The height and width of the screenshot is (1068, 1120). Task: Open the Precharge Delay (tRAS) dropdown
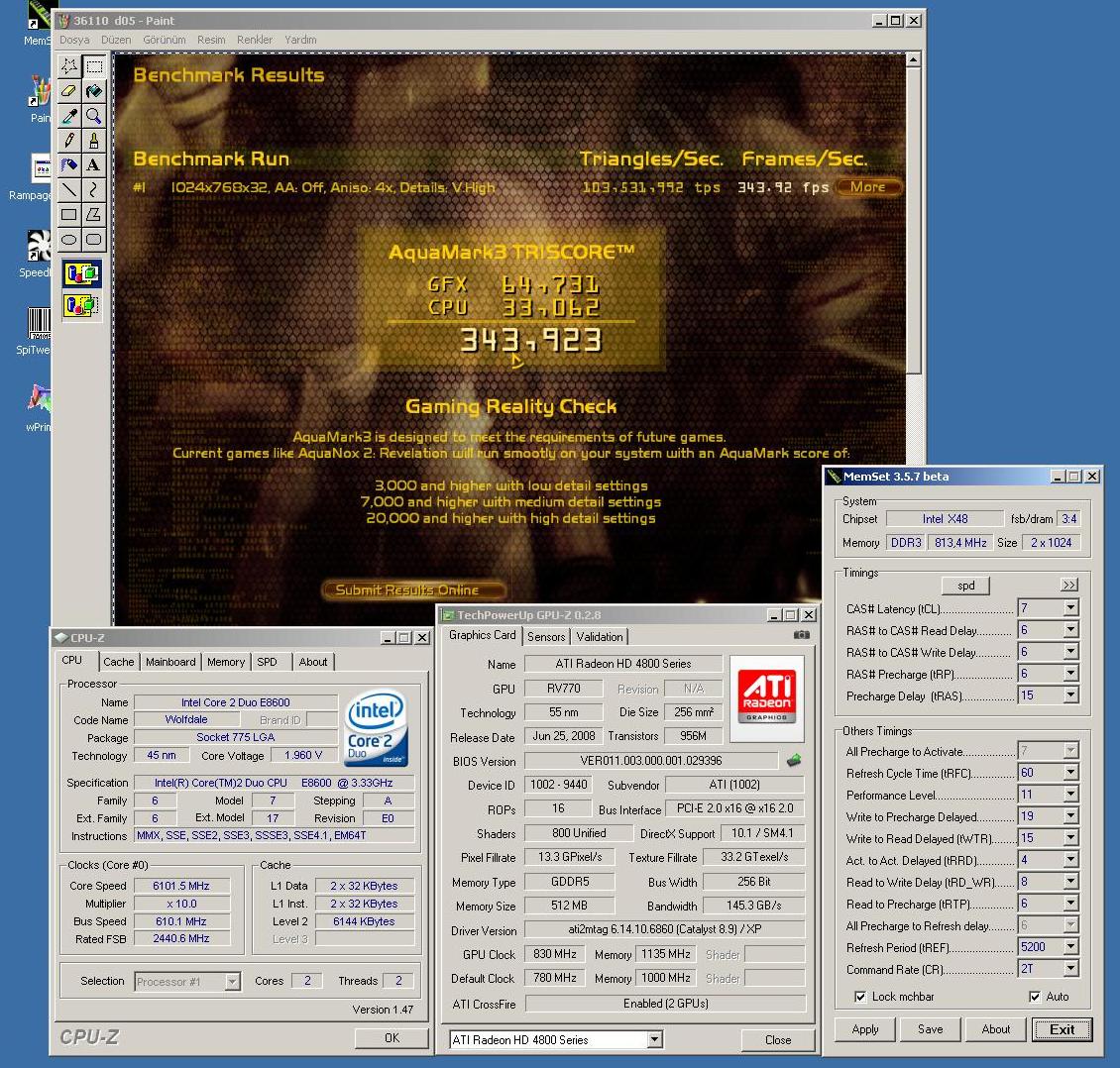point(1070,695)
